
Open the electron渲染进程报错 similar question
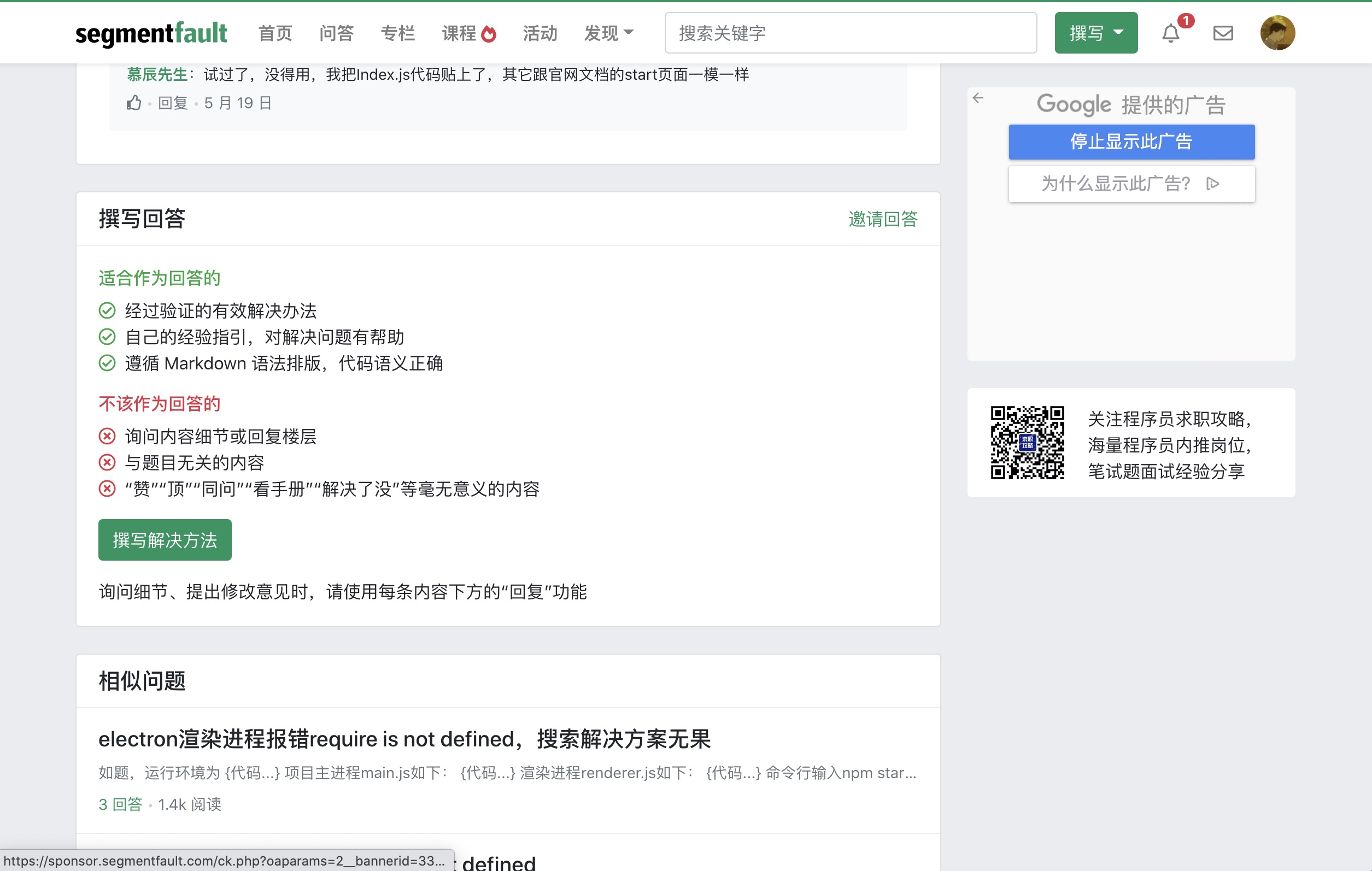(404, 739)
